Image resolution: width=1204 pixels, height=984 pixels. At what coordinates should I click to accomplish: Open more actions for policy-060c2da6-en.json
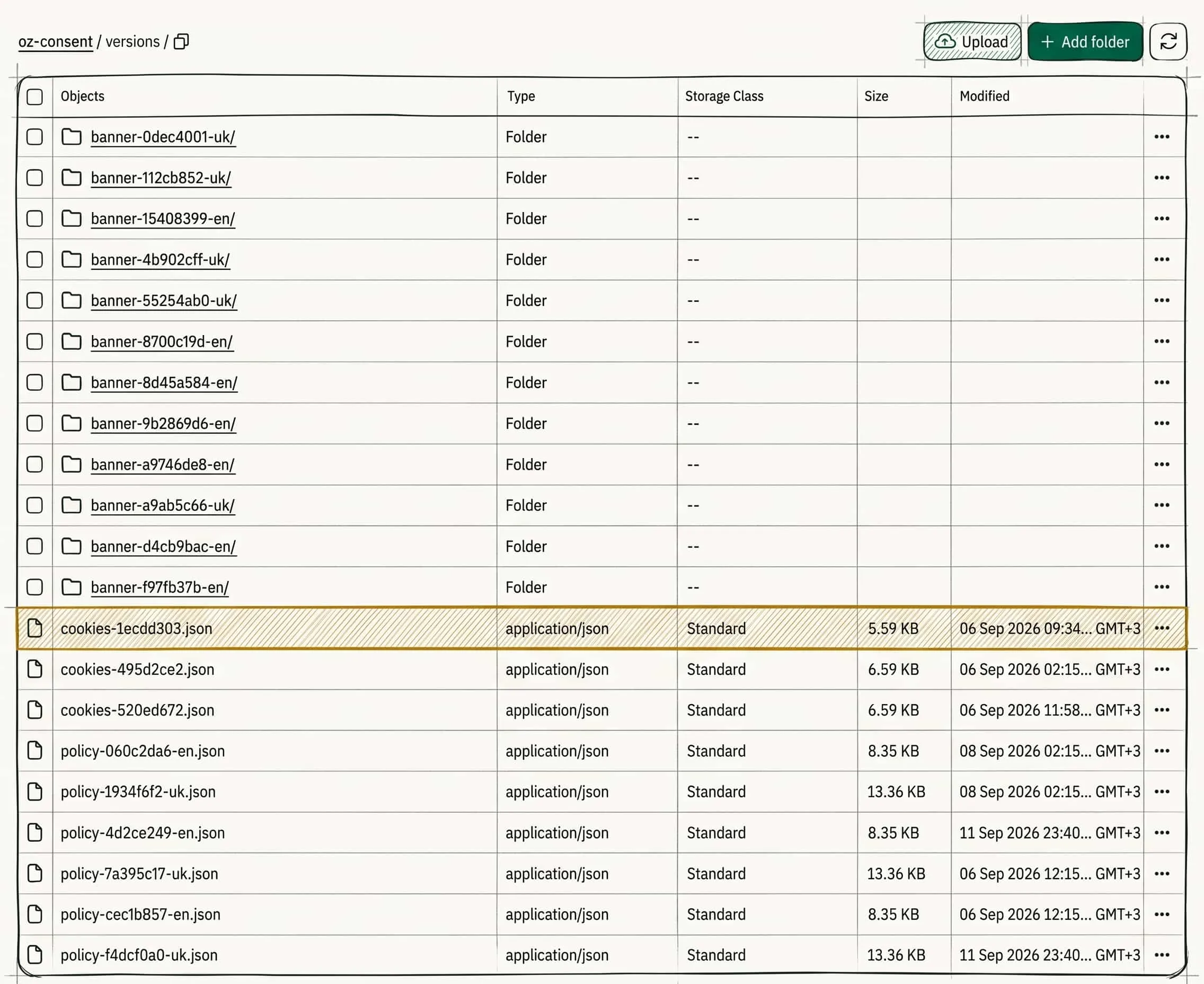click(x=1162, y=751)
